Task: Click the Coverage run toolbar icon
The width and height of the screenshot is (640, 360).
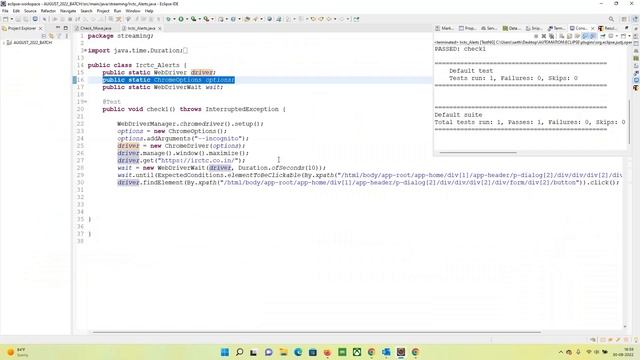Action: tap(193, 19)
